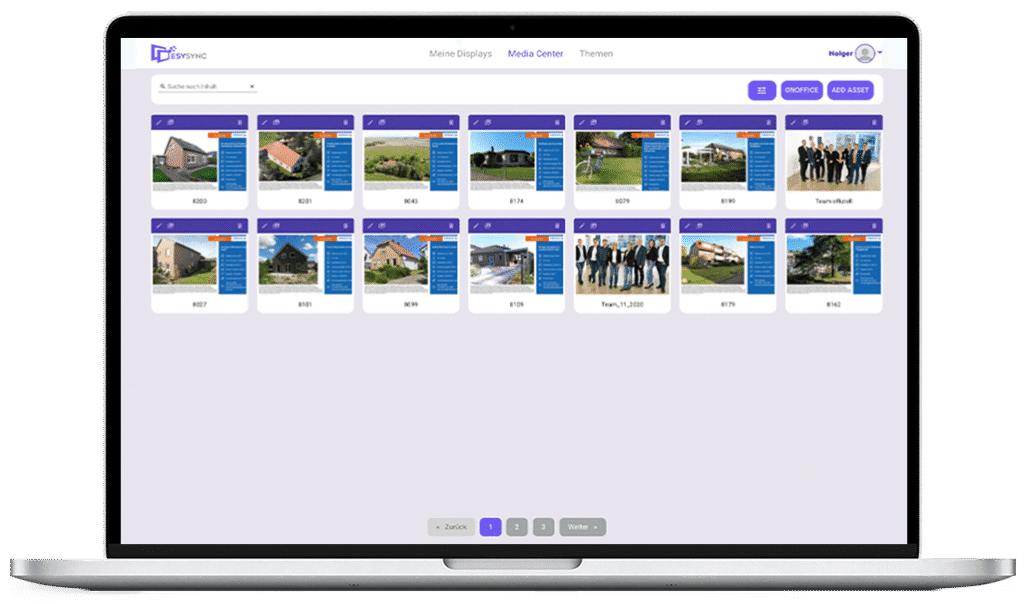Image resolution: width=1024 pixels, height=604 pixels.
Task: Click the ONOFFICE button
Action: pyautogui.click(x=801, y=90)
